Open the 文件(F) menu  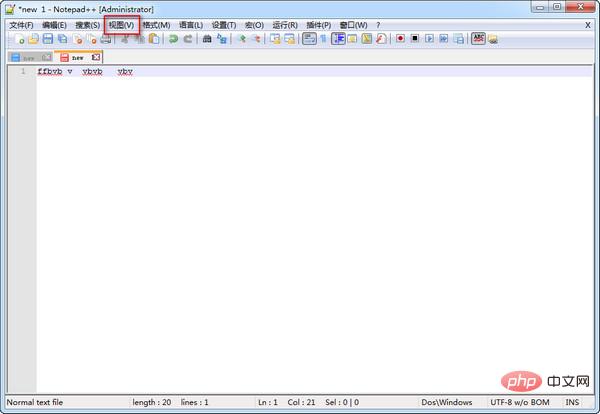point(21,24)
